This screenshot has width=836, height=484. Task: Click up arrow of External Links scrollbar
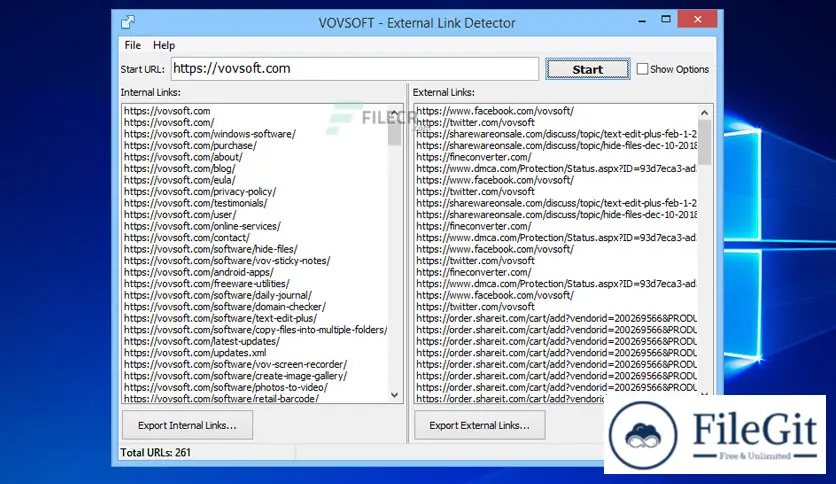tap(704, 112)
